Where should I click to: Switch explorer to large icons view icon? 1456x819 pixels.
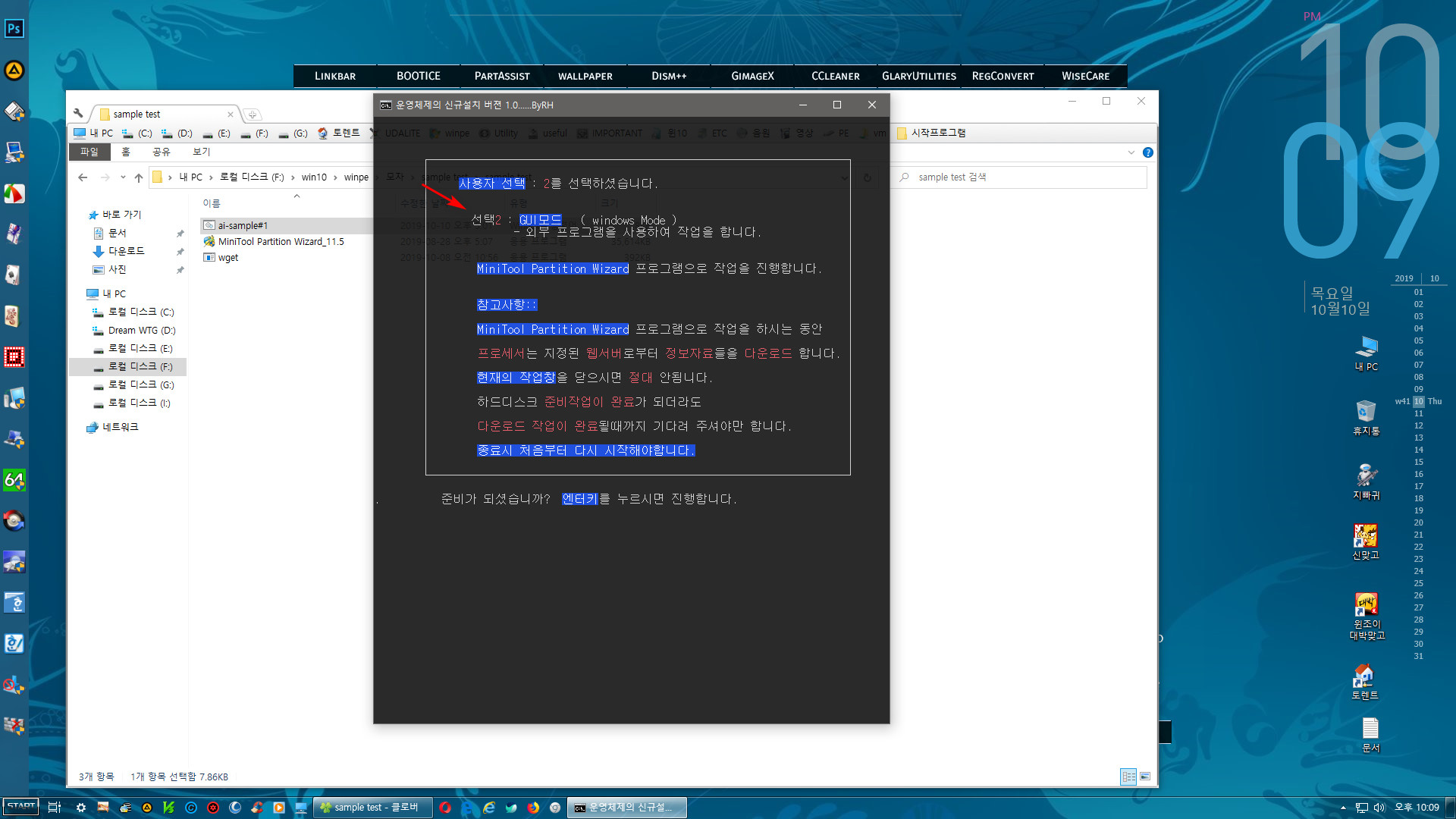pos(1145,777)
